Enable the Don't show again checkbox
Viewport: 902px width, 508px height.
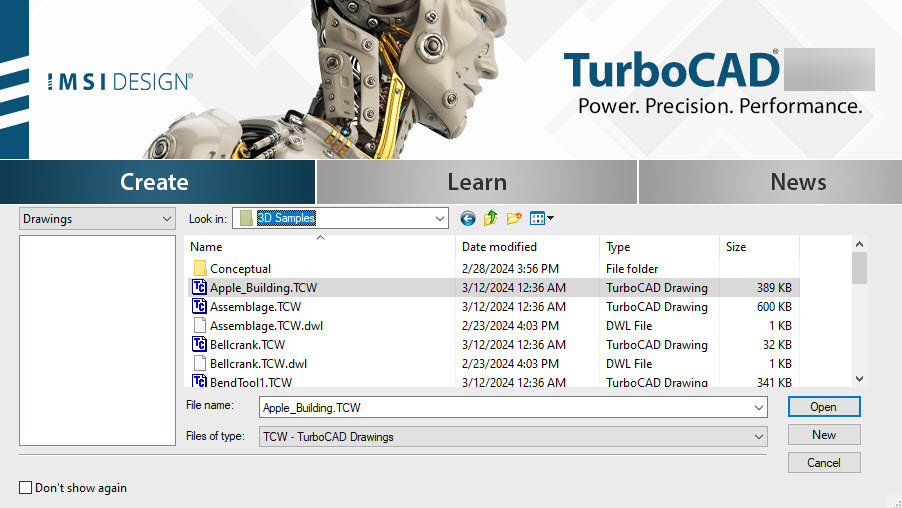pos(25,488)
